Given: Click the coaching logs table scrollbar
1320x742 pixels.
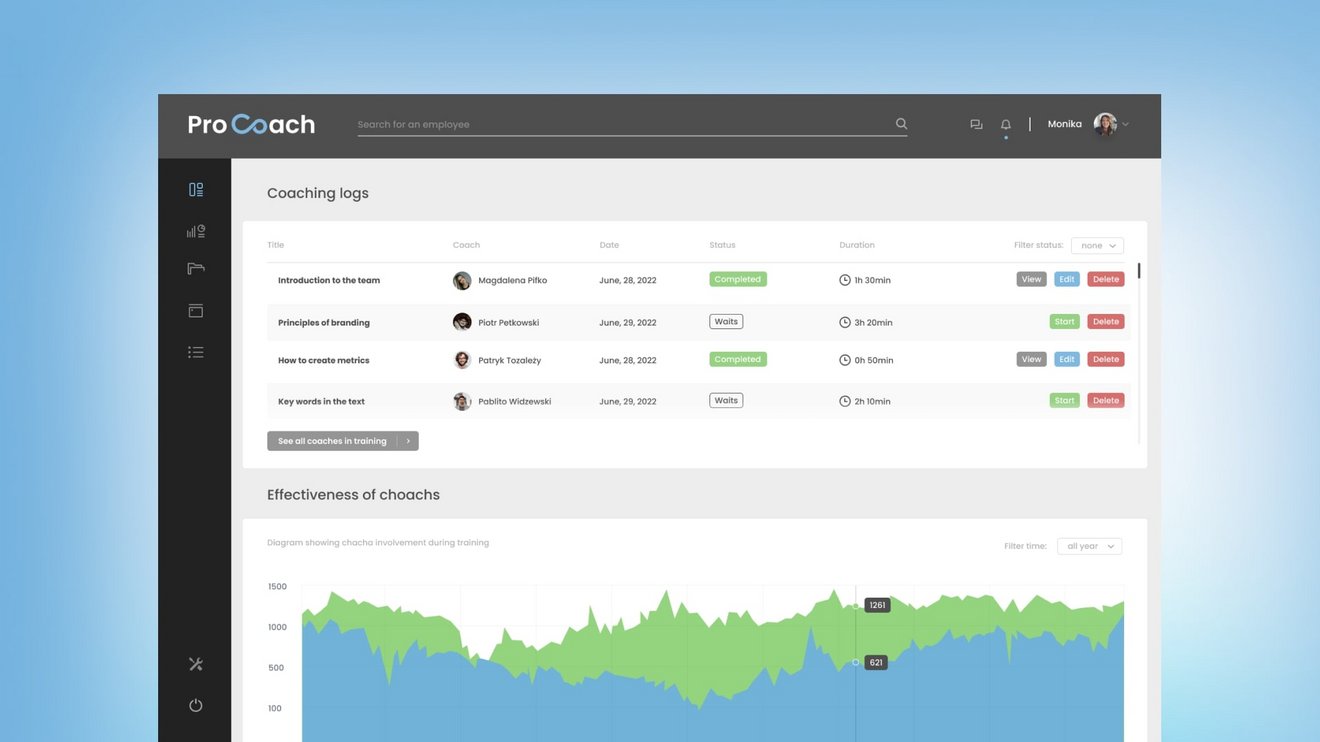Looking at the screenshot, I should (1139, 271).
